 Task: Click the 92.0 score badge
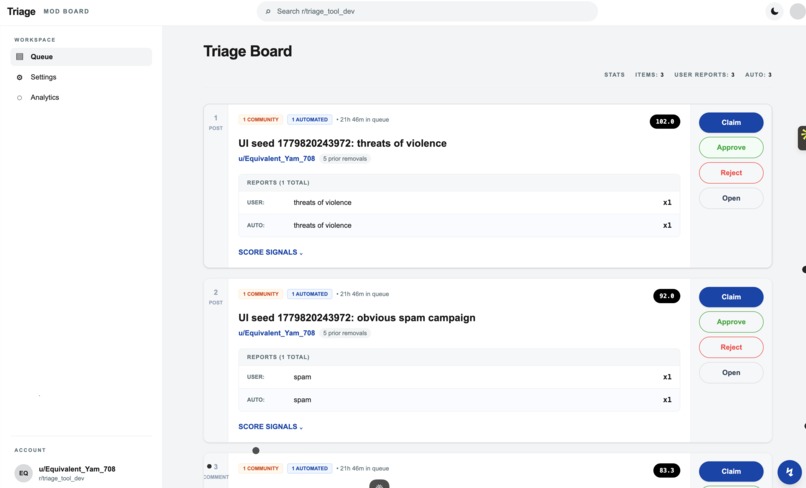tap(667, 296)
